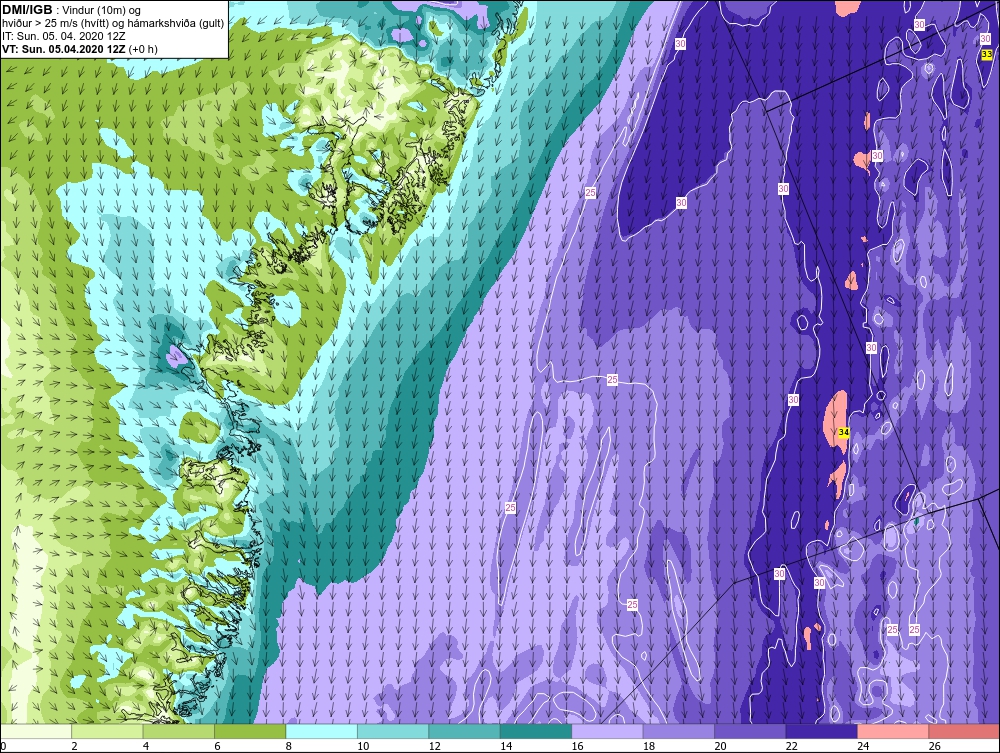The image size is (1000, 753).
Task: Click the legend scale value '12'
Action: (x=434, y=746)
